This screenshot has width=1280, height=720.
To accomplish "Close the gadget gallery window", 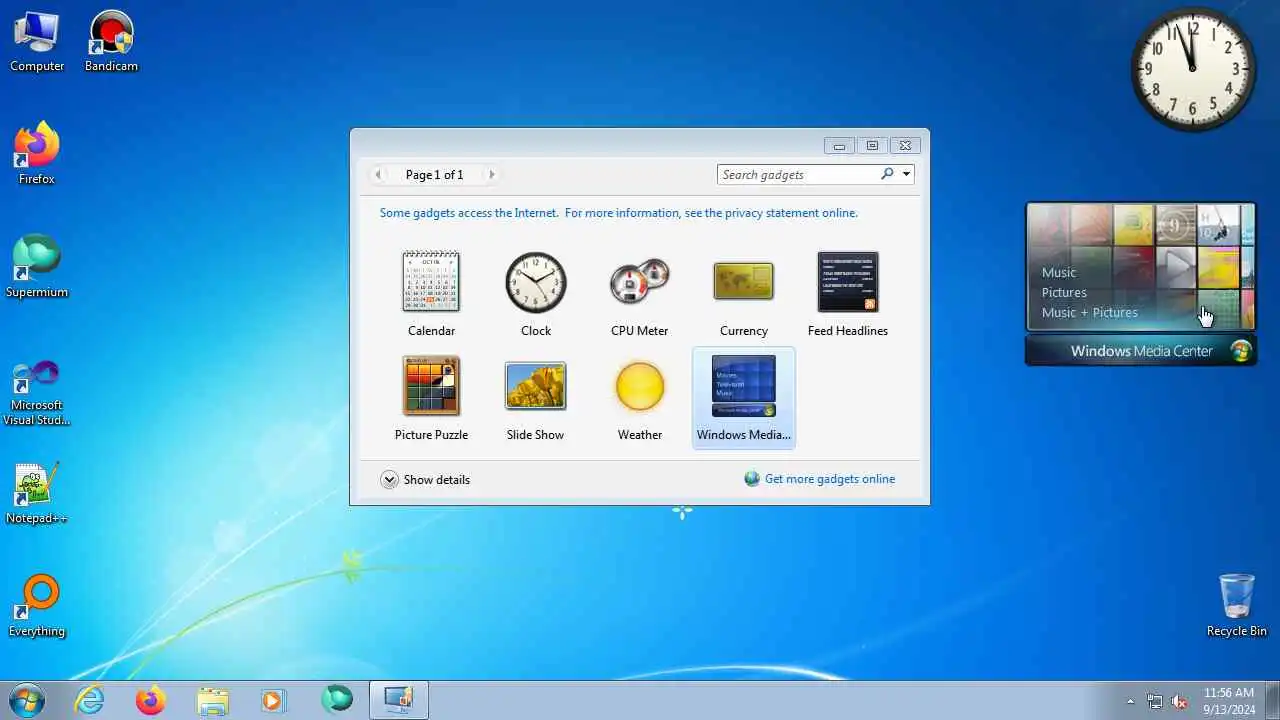I will point(904,145).
